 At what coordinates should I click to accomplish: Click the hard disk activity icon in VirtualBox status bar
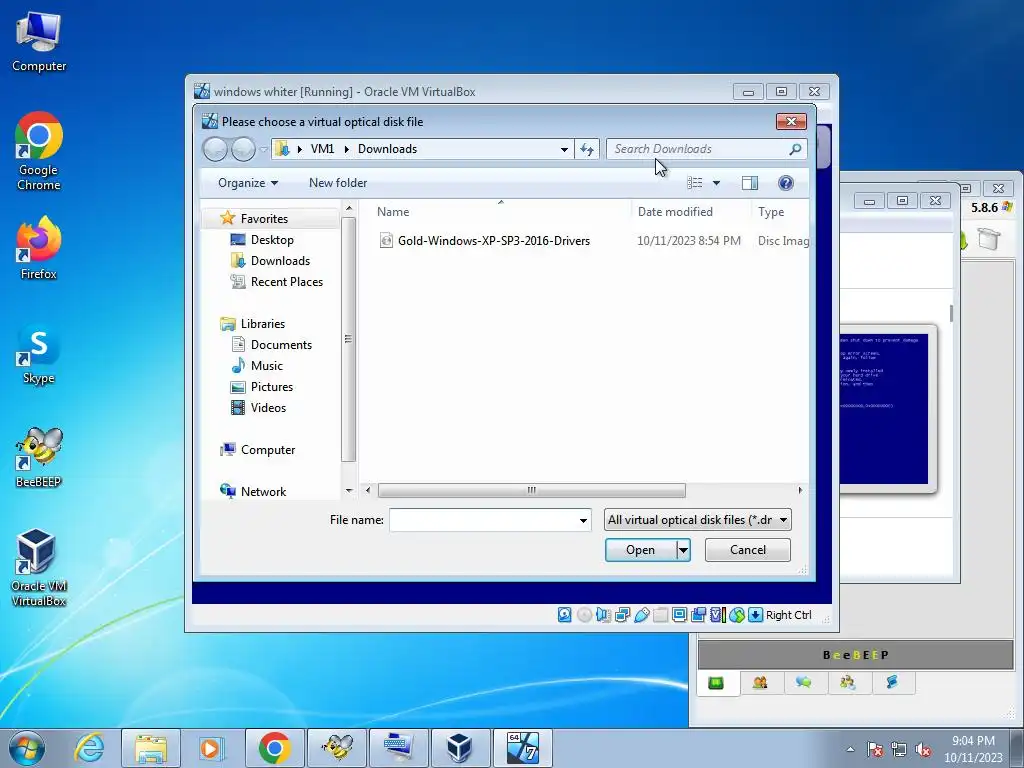coord(565,615)
